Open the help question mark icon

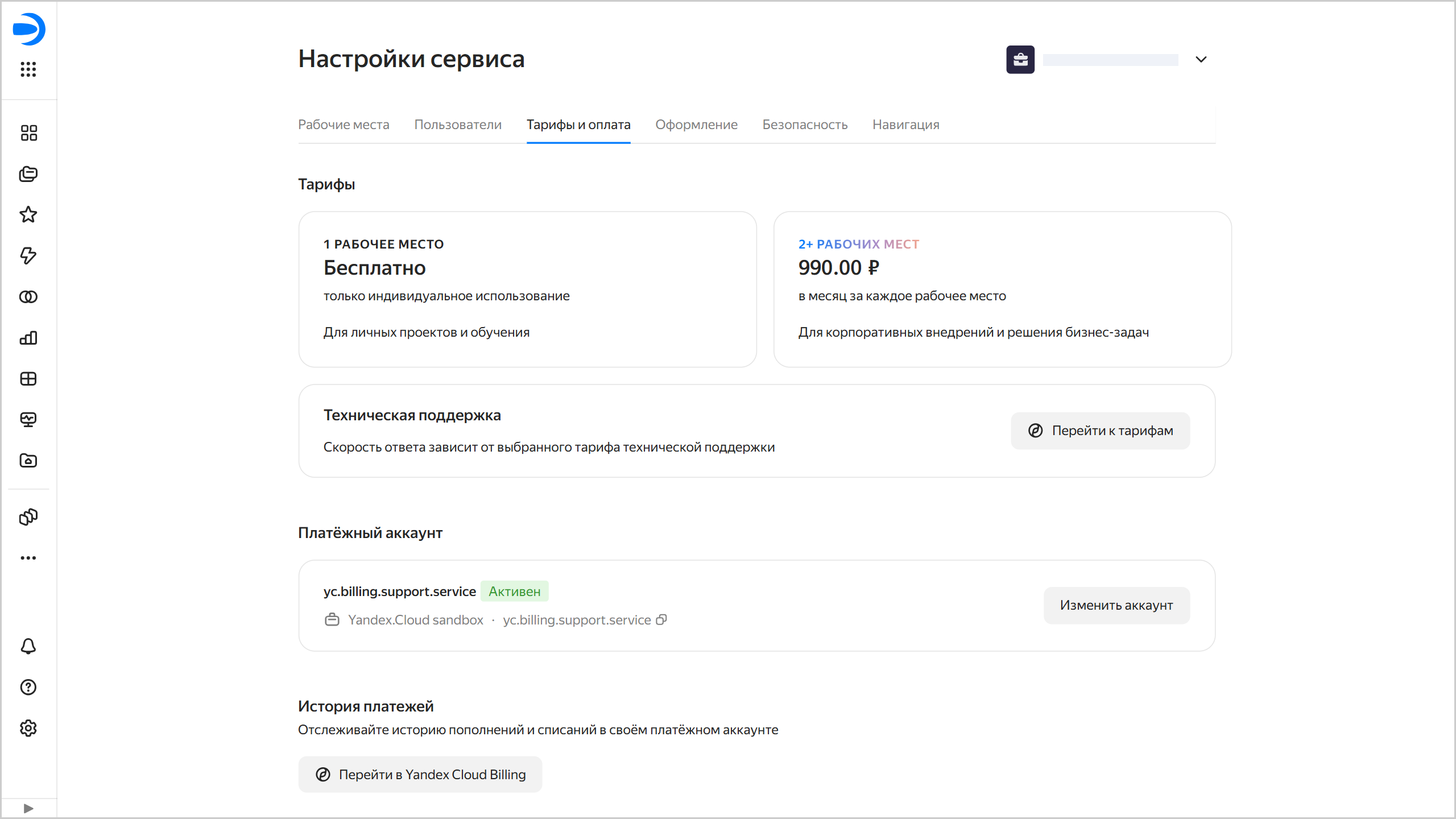point(28,687)
